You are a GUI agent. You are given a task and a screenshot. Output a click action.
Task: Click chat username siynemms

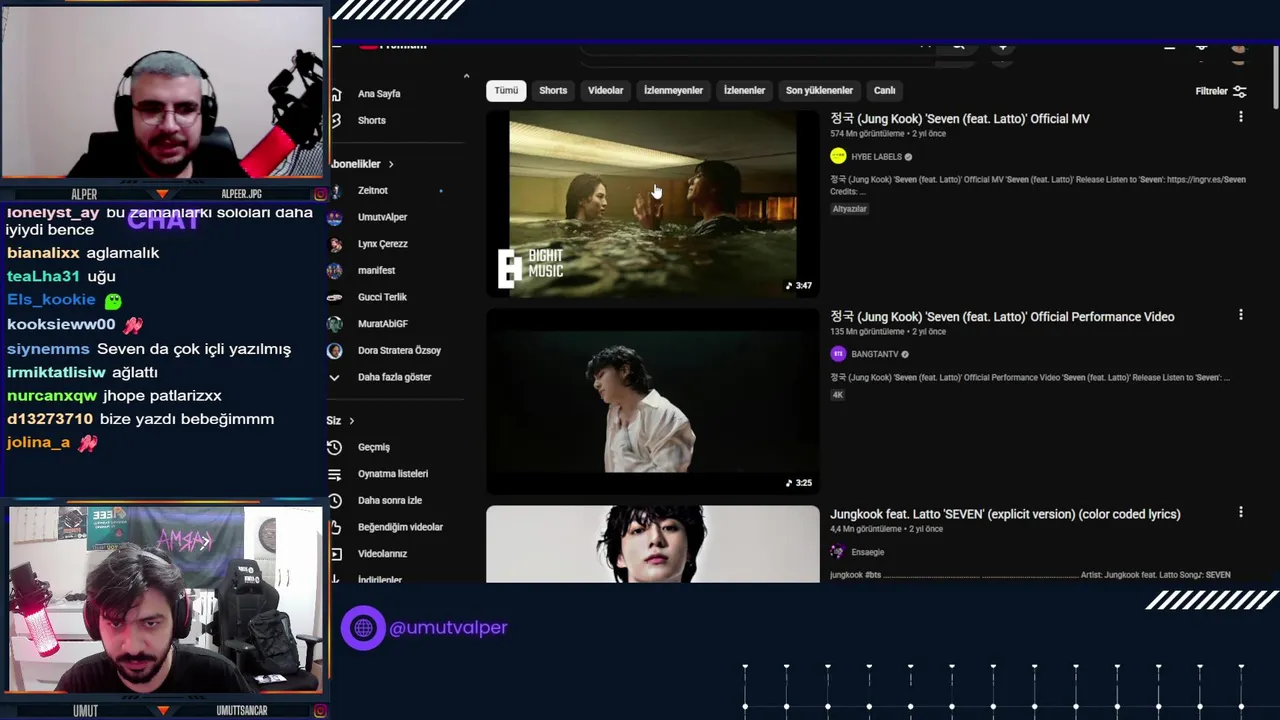[x=48, y=349]
